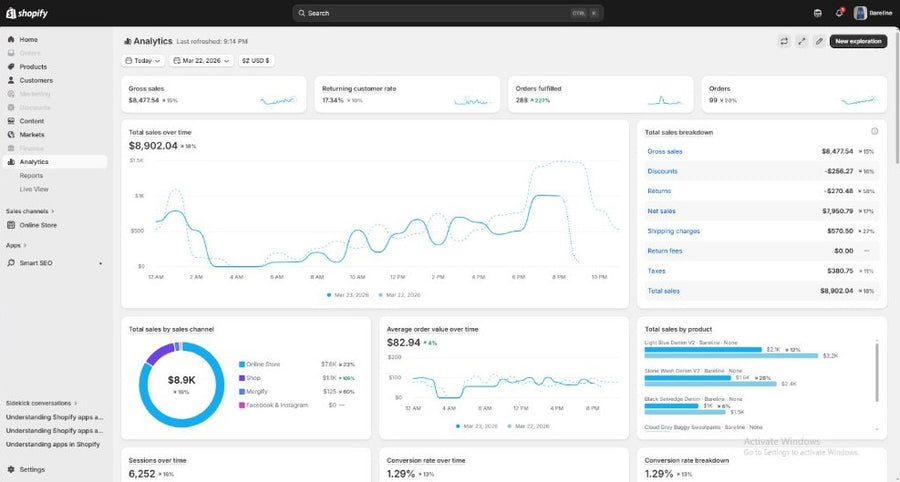Open Average order value over time title
900x482 pixels.
432,329
